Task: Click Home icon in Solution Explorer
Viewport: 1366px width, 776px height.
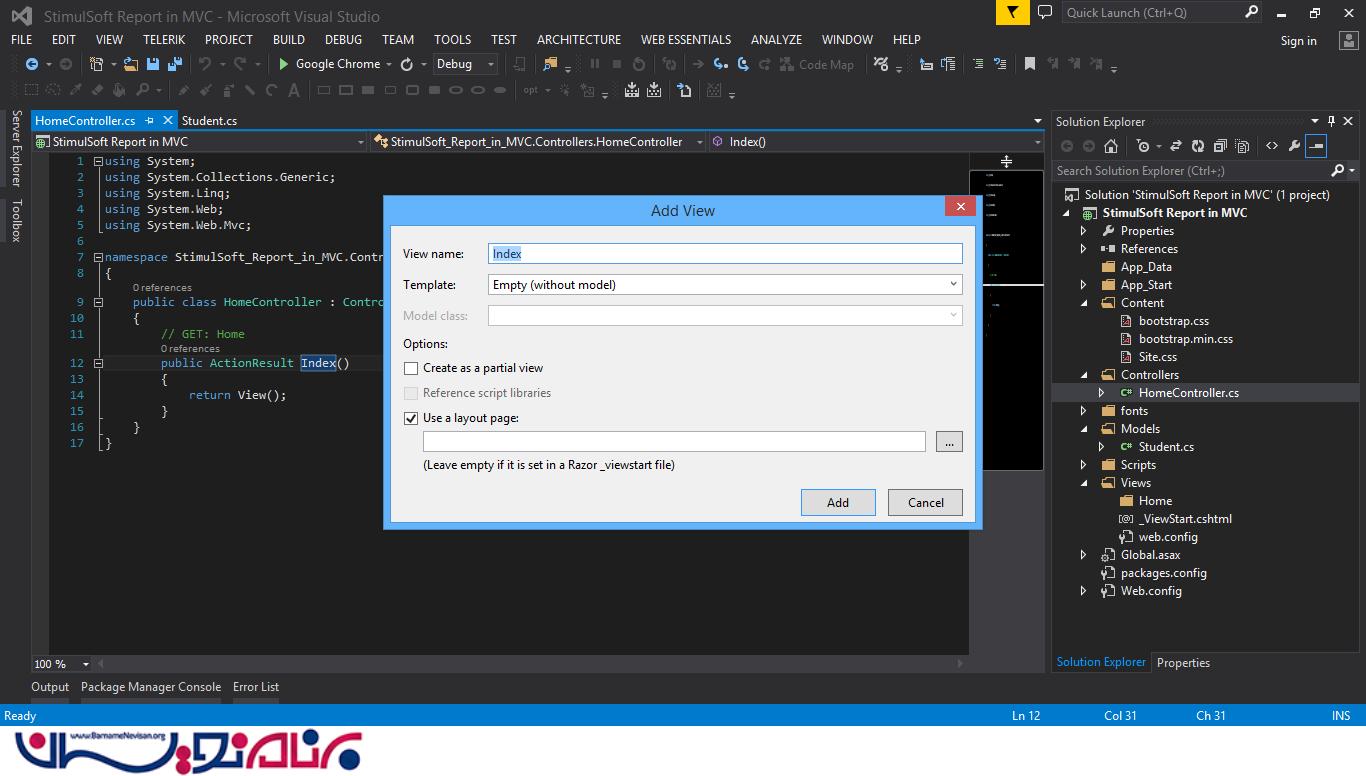Action: coord(1110,146)
